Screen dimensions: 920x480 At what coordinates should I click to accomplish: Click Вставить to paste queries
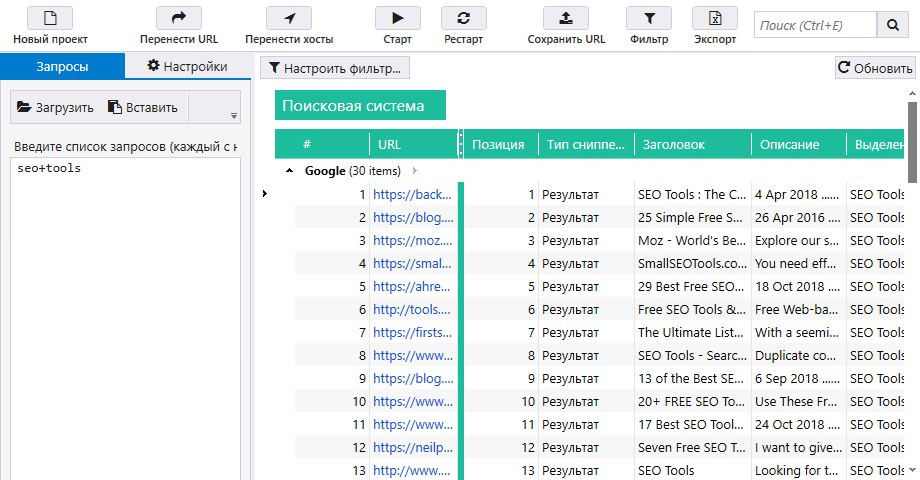click(143, 107)
